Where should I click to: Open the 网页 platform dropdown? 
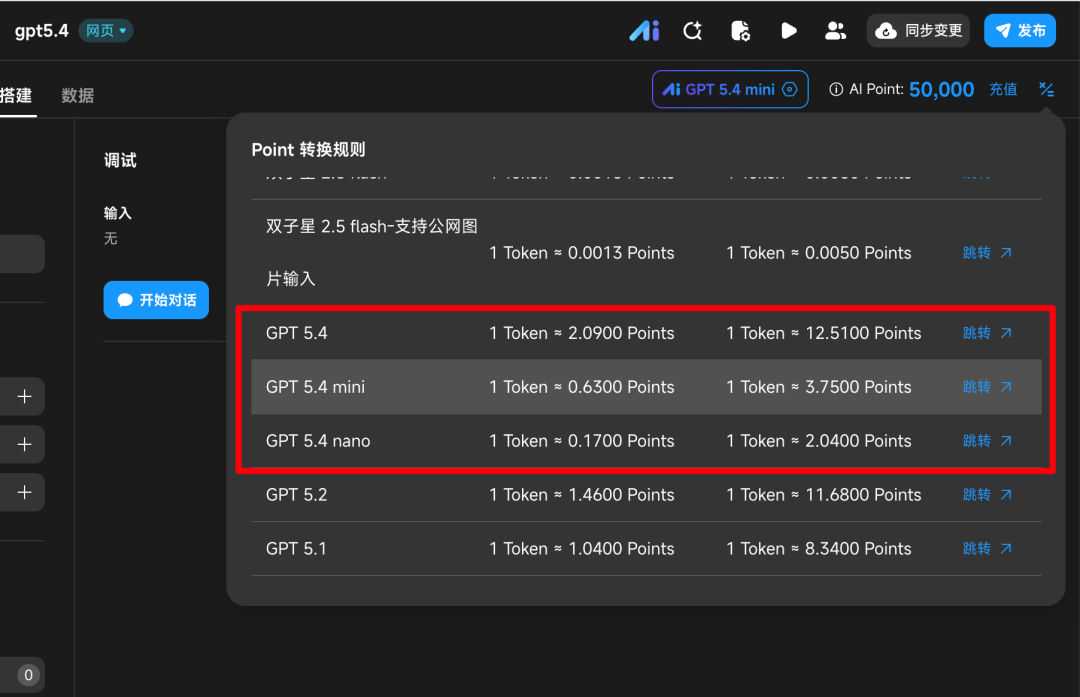pyautogui.click(x=106, y=30)
